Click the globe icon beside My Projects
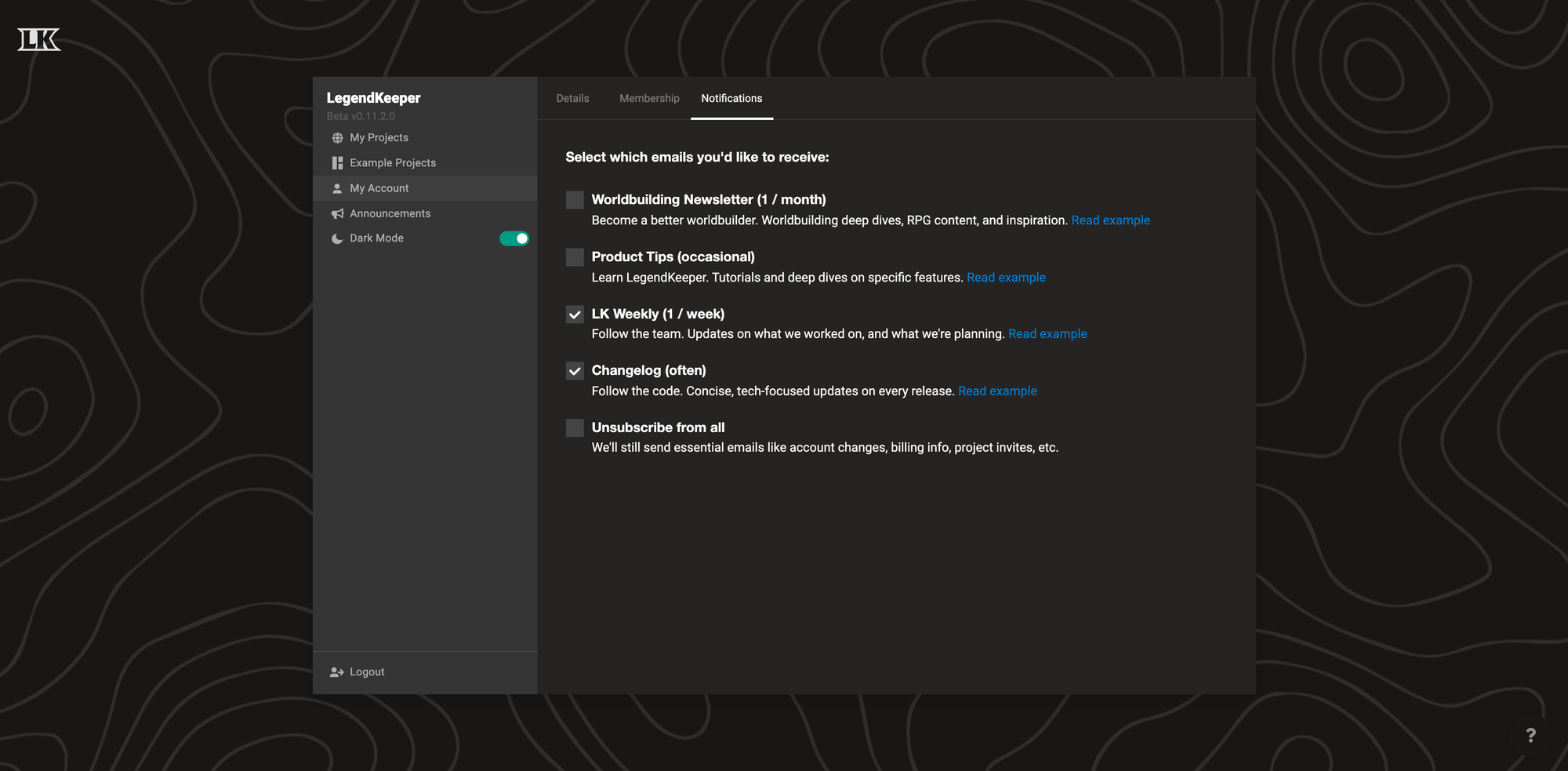The width and height of the screenshot is (1568, 771). [x=337, y=138]
